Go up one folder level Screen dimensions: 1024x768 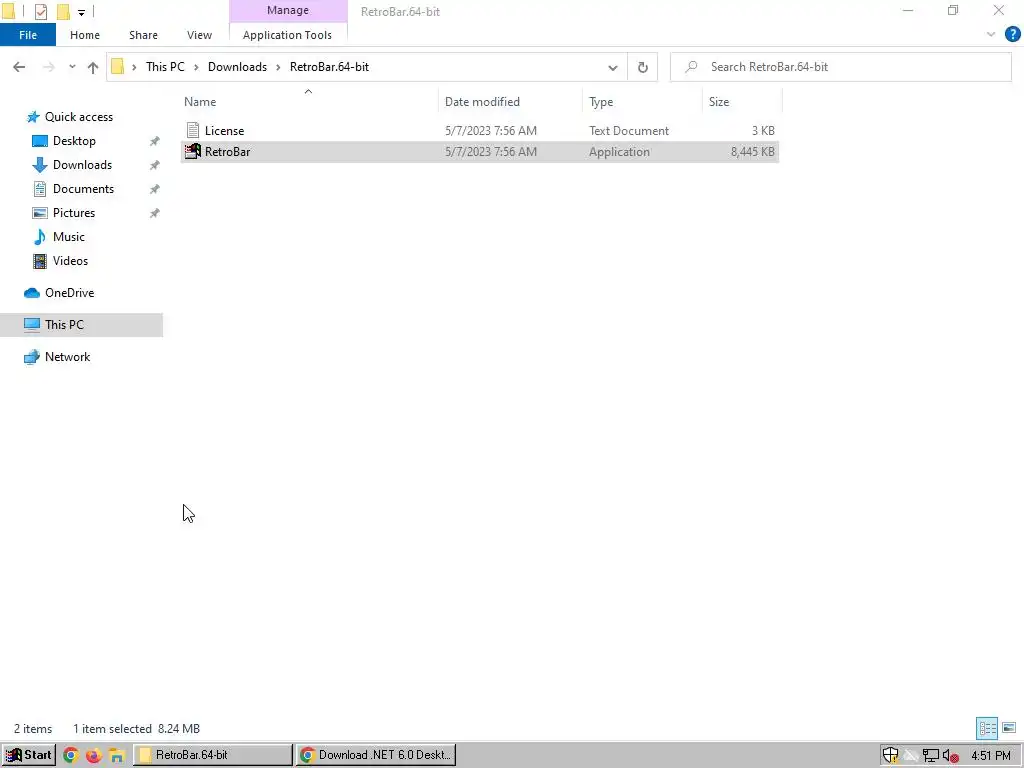pyautogui.click(x=93, y=67)
